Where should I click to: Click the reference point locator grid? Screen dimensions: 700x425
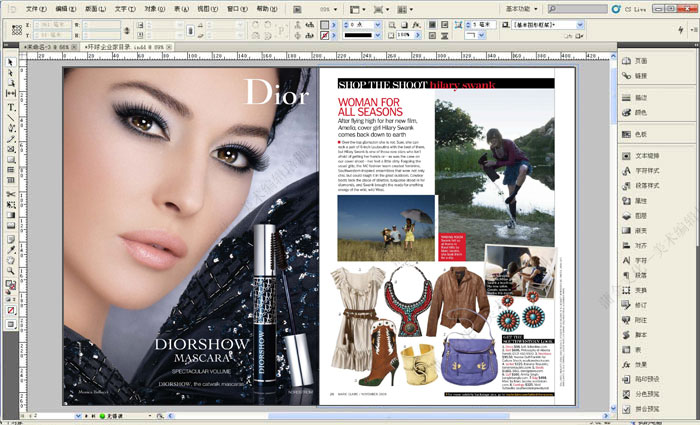pos(17,30)
